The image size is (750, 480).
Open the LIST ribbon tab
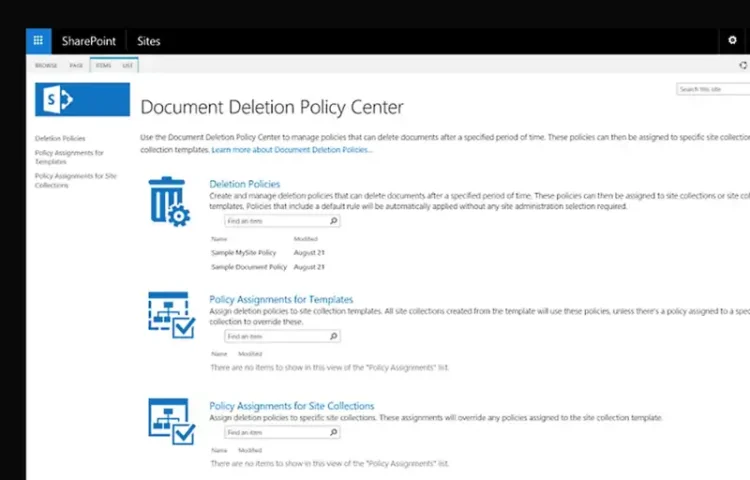click(x=128, y=65)
